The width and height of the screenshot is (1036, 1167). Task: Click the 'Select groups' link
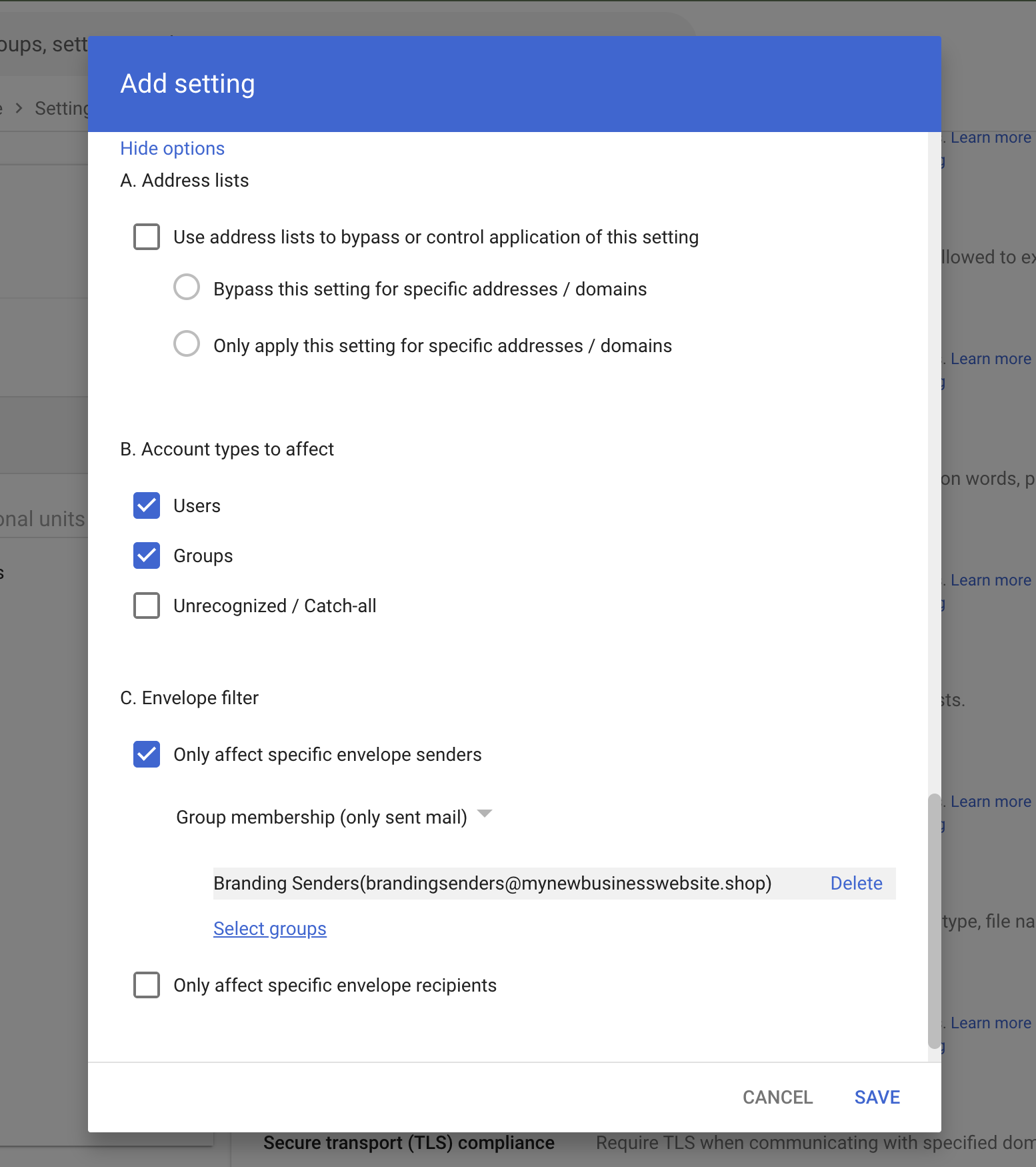coord(269,928)
